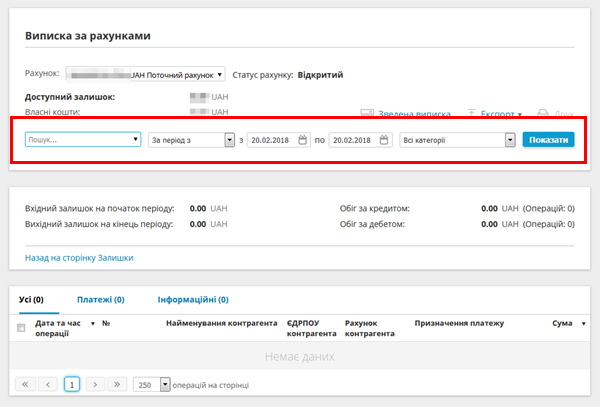Image resolution: width=600 pixels, height=407 pixels.
Task: Switch to the Інформаційні (0) tab
Action: 193,300
